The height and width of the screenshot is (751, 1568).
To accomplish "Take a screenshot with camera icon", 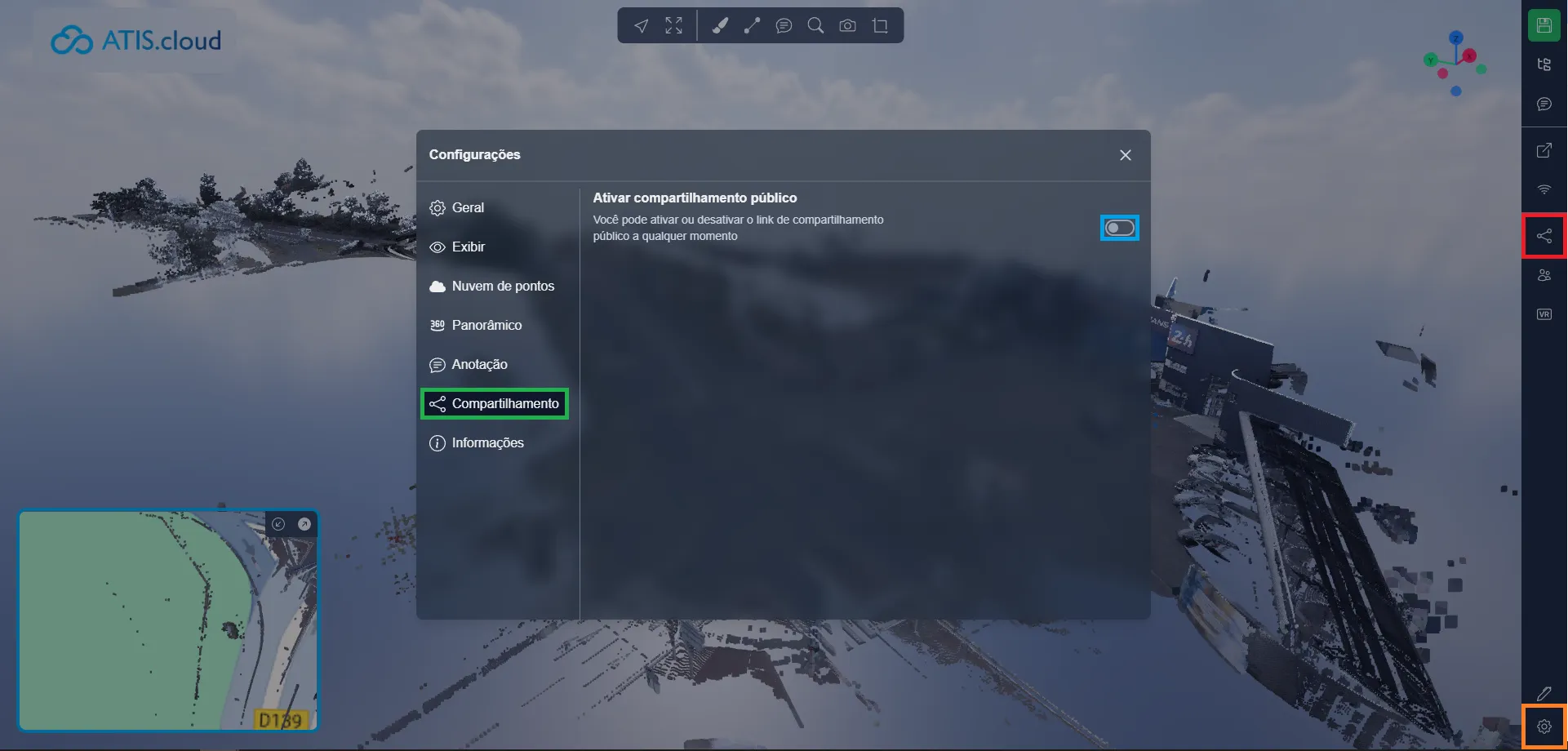I will pyautogui.click(x=847, y=26).
